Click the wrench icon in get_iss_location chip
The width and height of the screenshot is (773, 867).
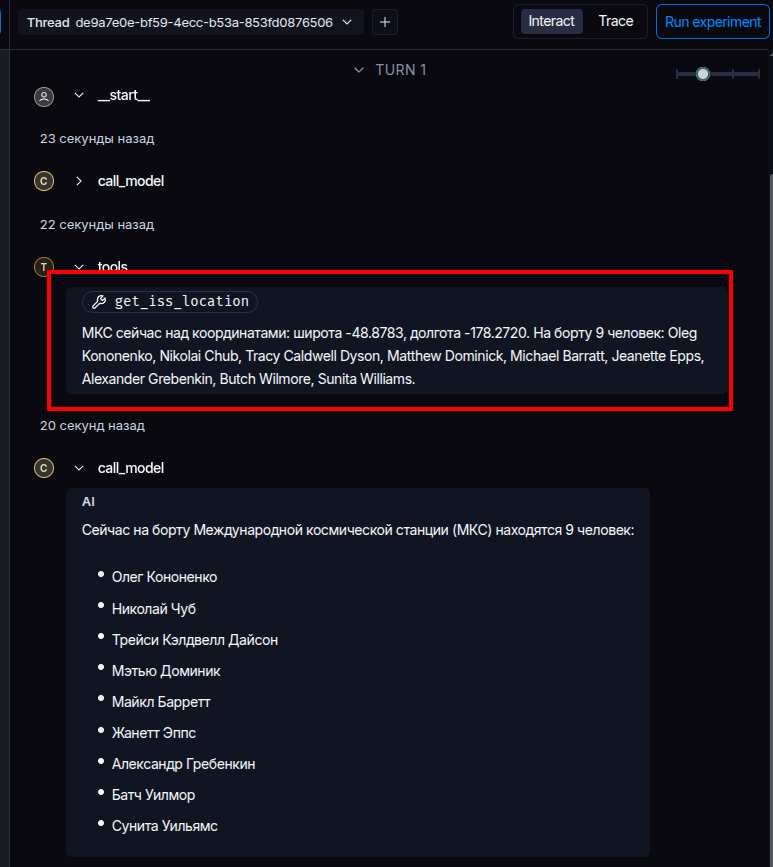point(99,301)
